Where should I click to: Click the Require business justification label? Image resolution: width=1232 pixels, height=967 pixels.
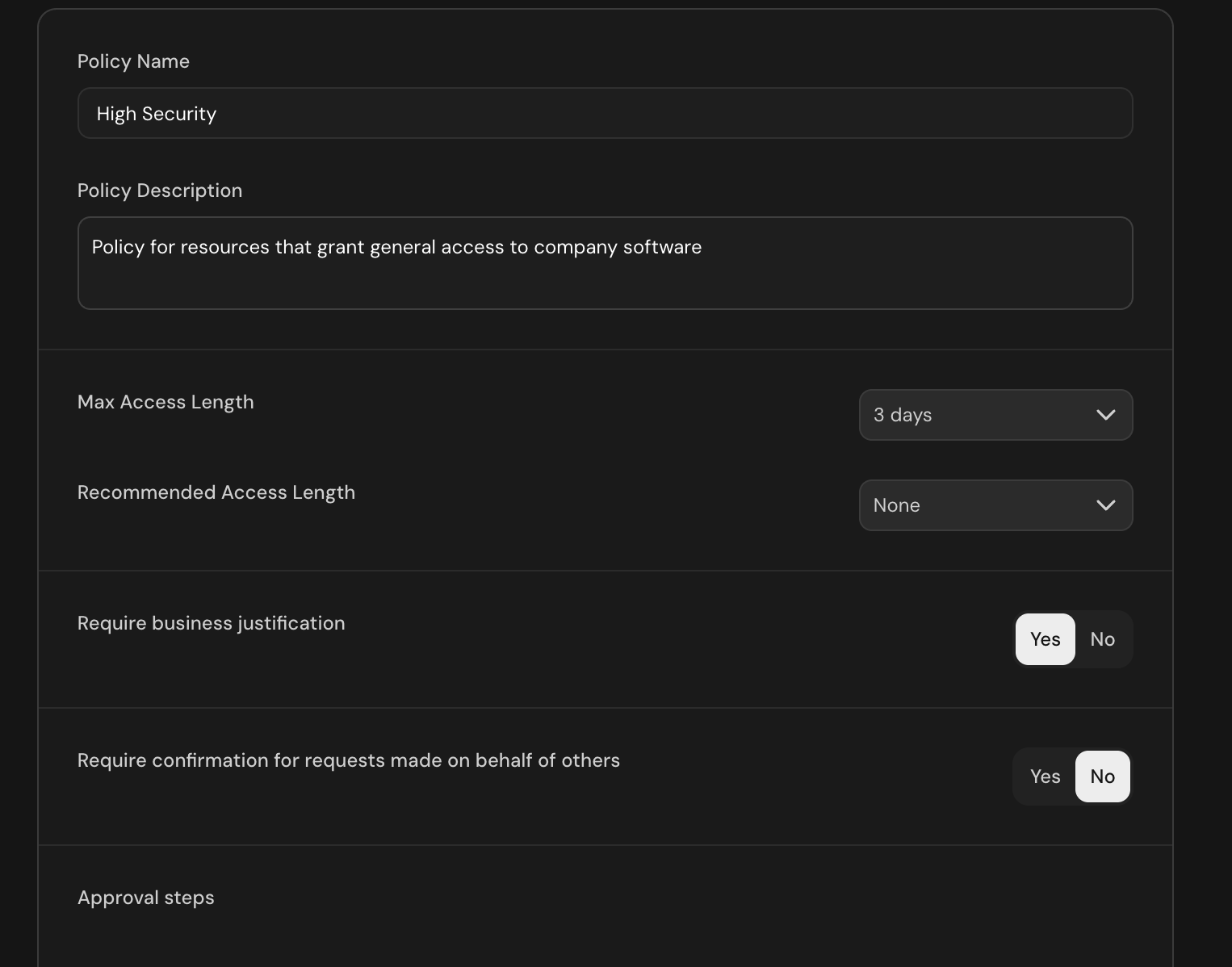click(212, 623)
